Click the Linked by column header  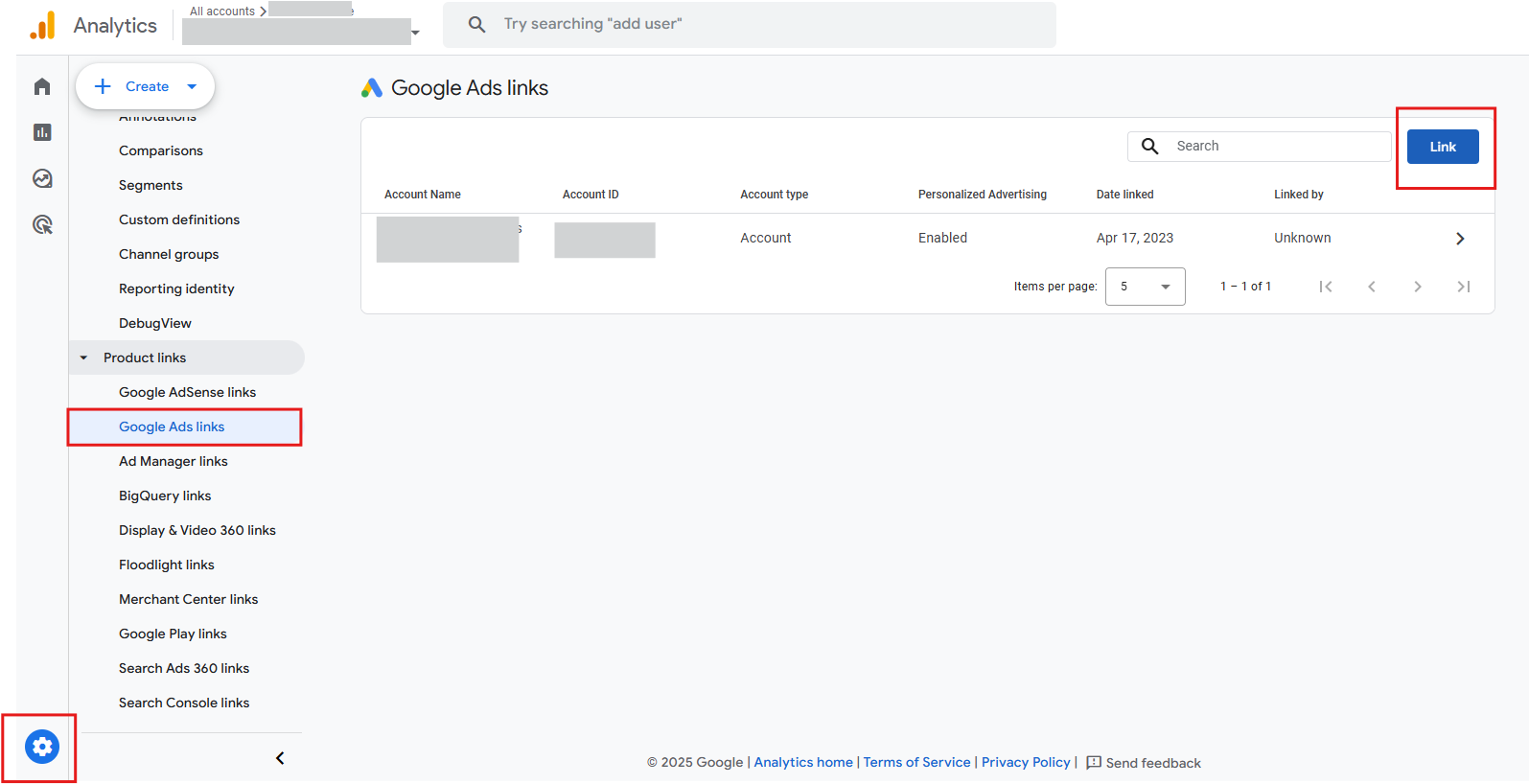[1299, 195]
